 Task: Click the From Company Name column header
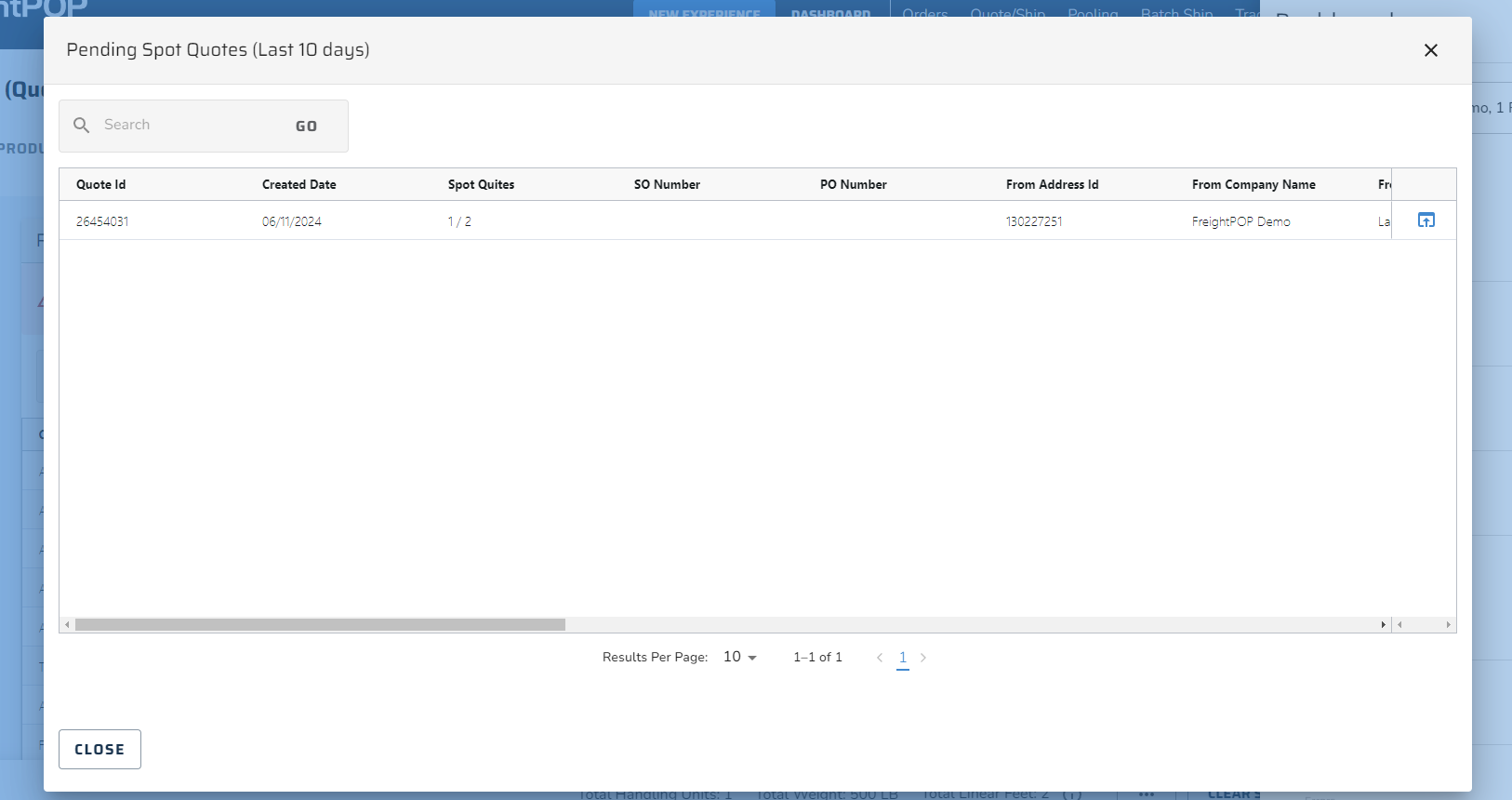click(x=1253, y=184)
